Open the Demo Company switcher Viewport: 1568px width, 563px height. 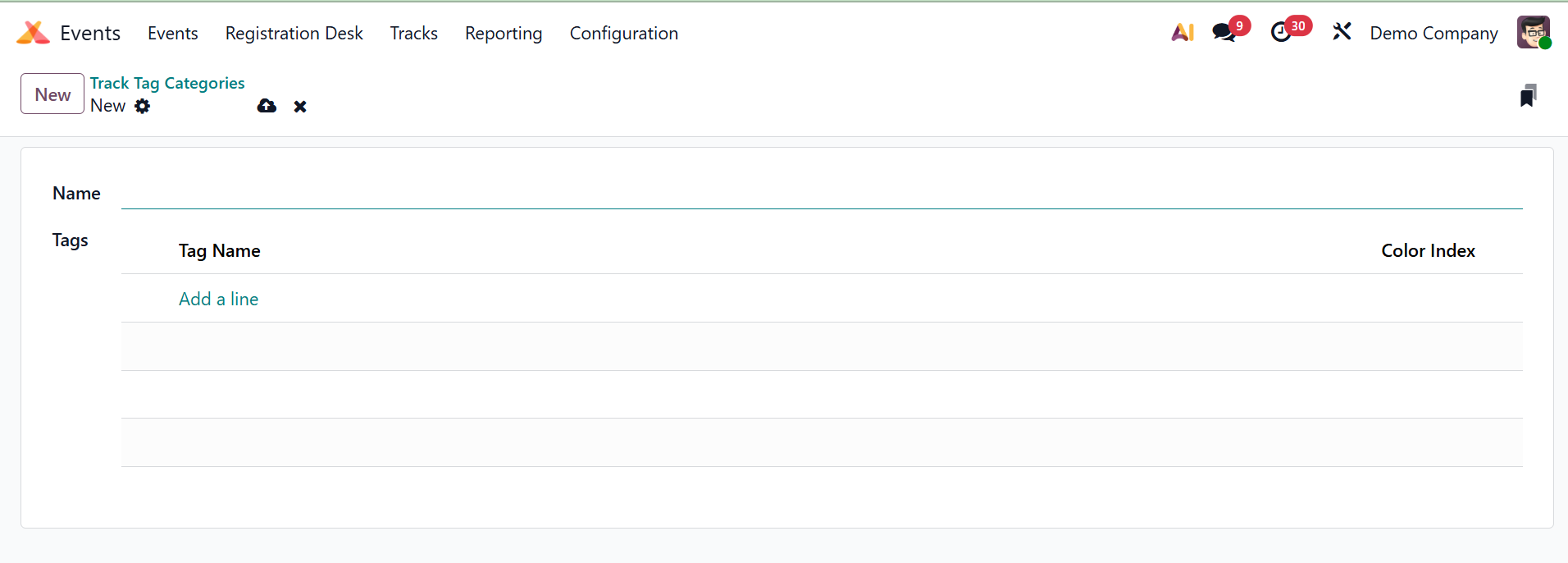pos(1434,34)
